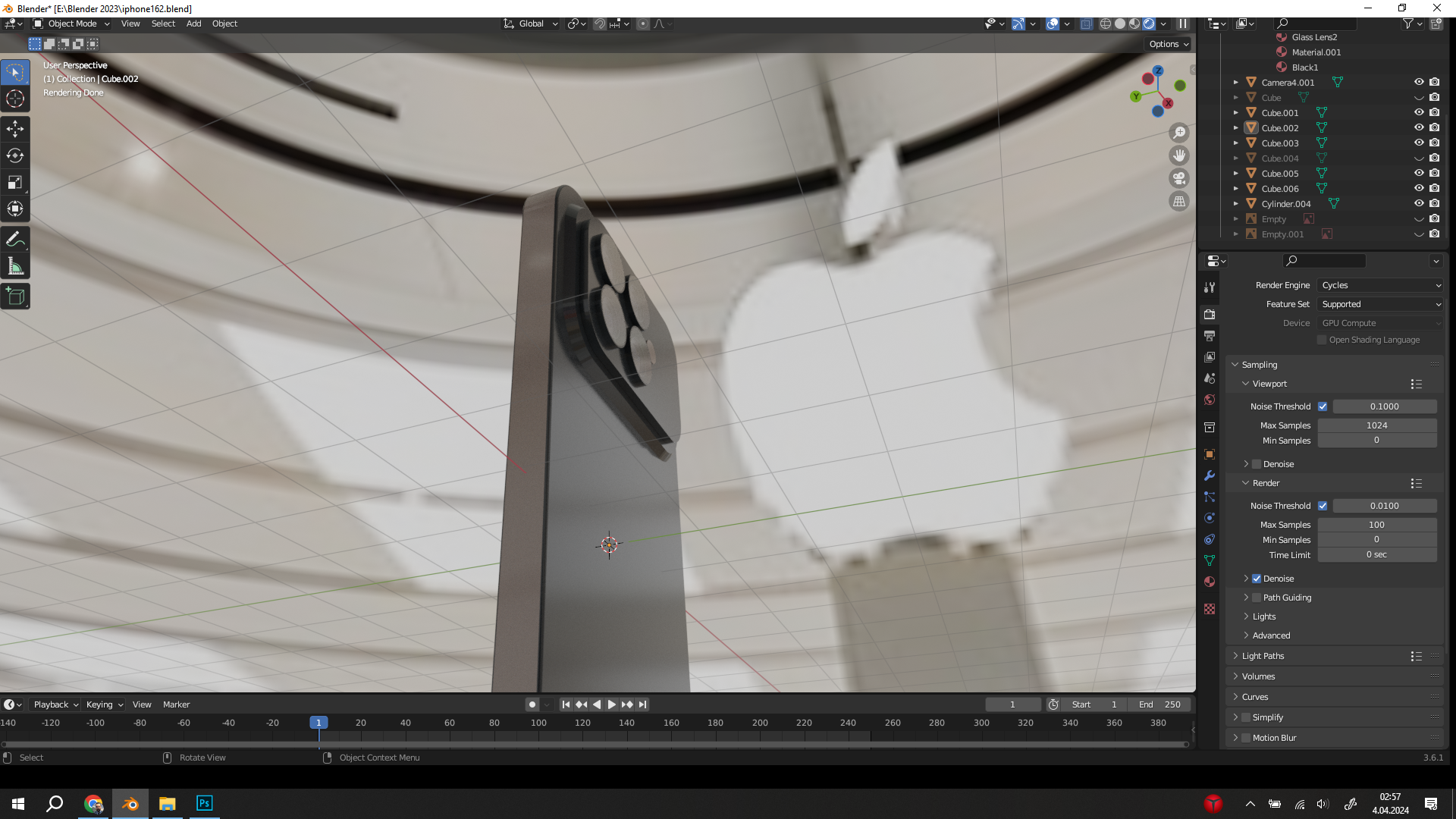Open the Select menu in header
This screenshot has width=1456, height=819.
coord(163,24)
